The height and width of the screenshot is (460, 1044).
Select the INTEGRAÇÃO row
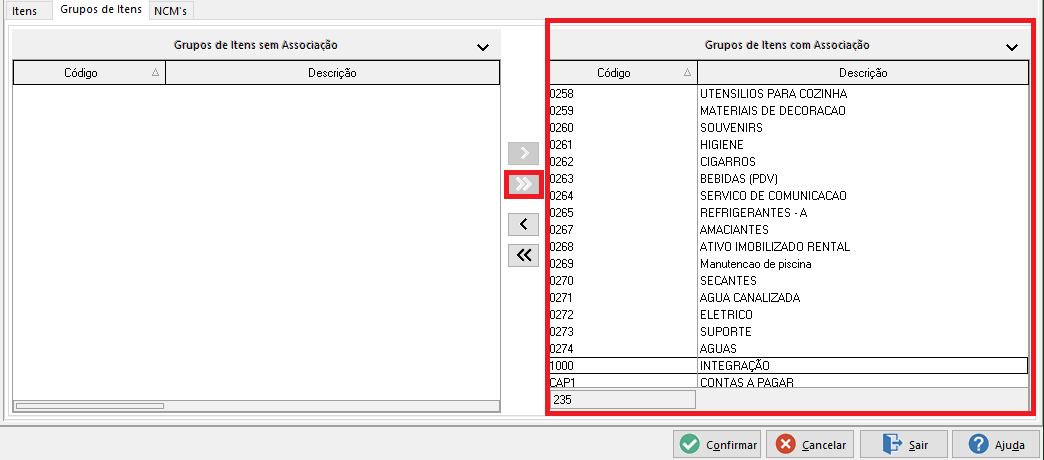(788, 365)
